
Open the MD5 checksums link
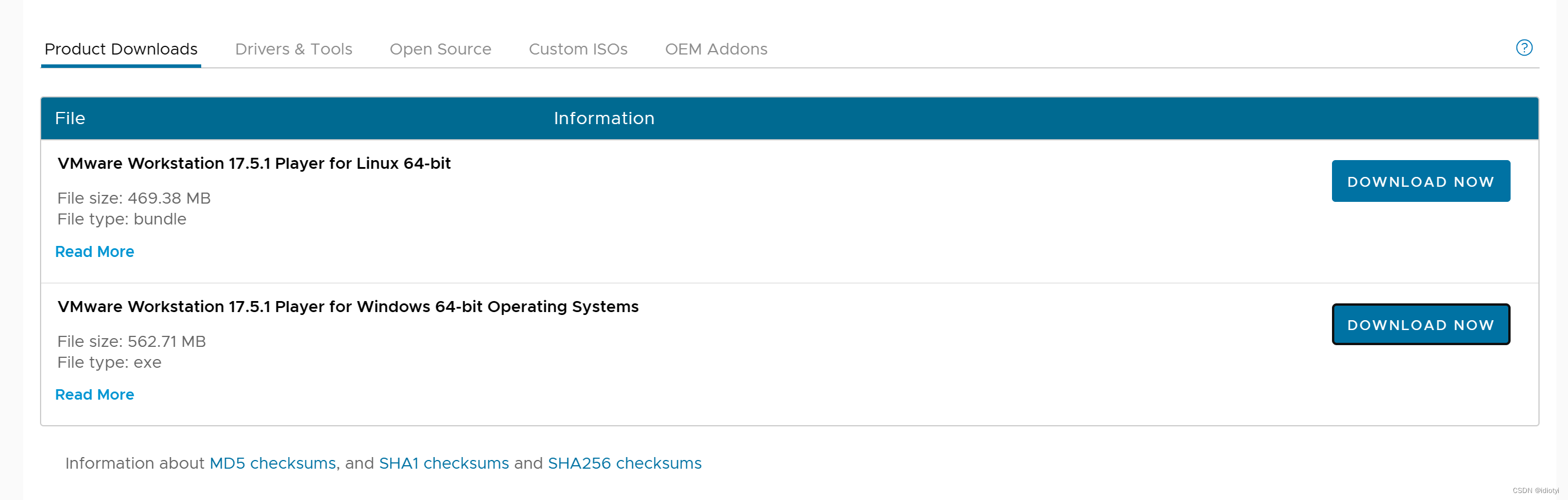272,463
